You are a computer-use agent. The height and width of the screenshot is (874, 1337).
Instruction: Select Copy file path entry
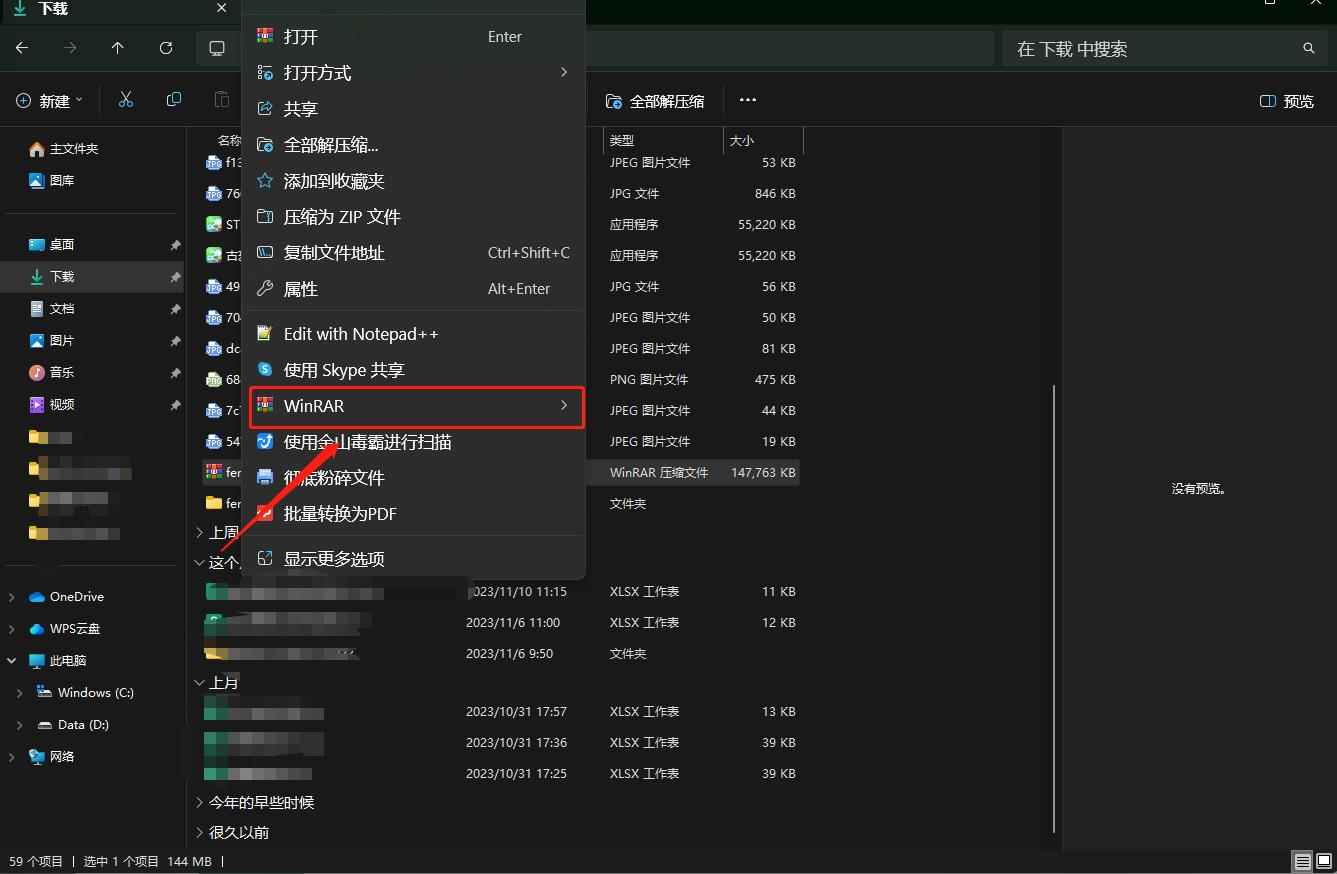click(413, 253)
